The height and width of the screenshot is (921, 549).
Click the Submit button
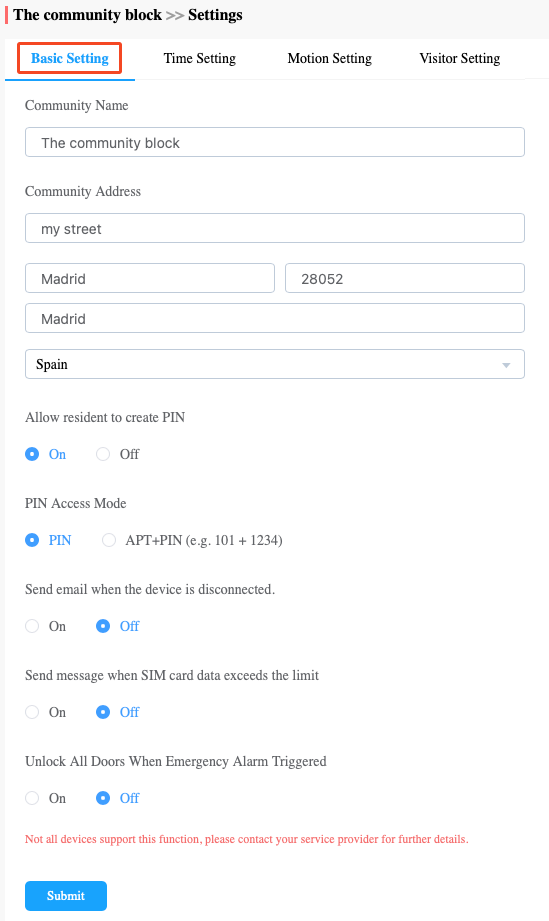(66, 896)
